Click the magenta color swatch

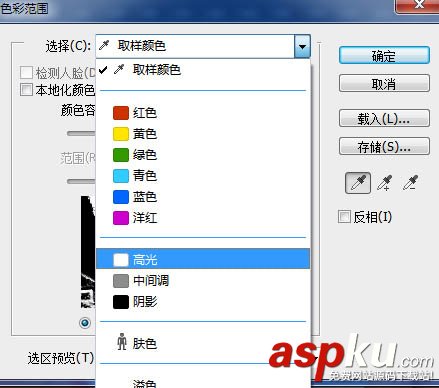pos(121,218)
